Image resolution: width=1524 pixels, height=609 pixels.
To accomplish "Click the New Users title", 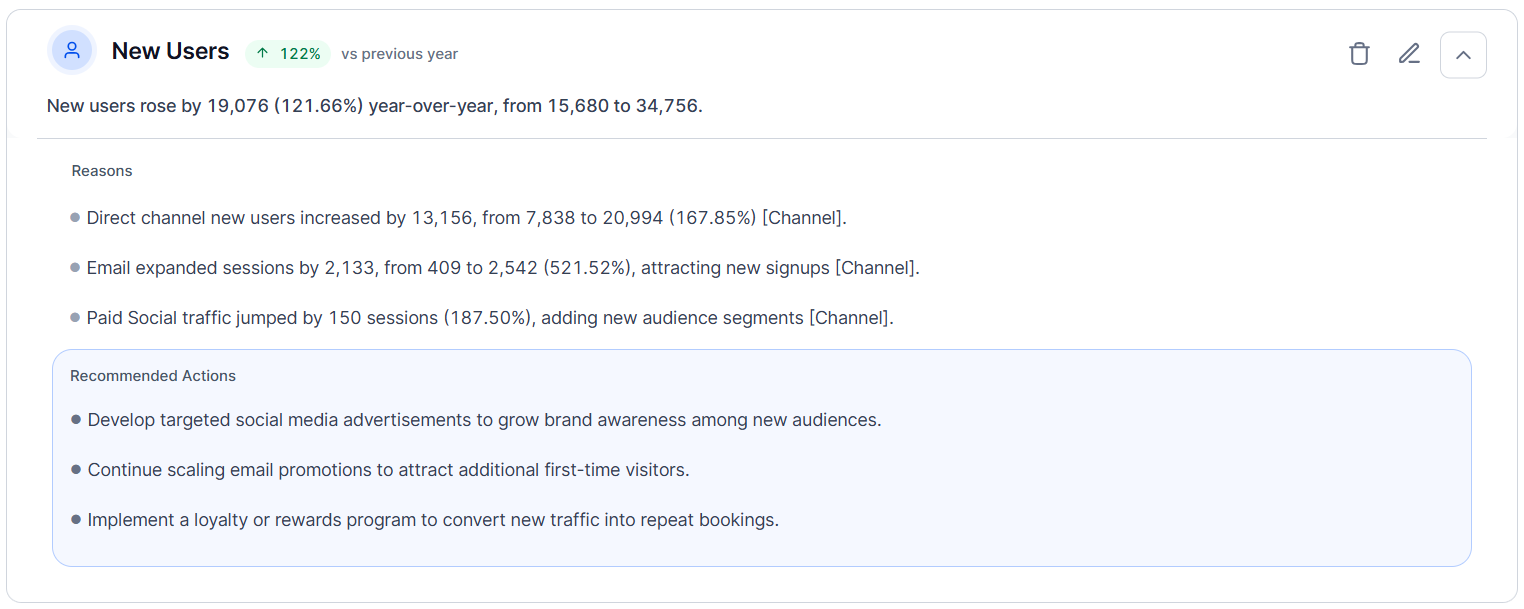I will pos(170,52).
